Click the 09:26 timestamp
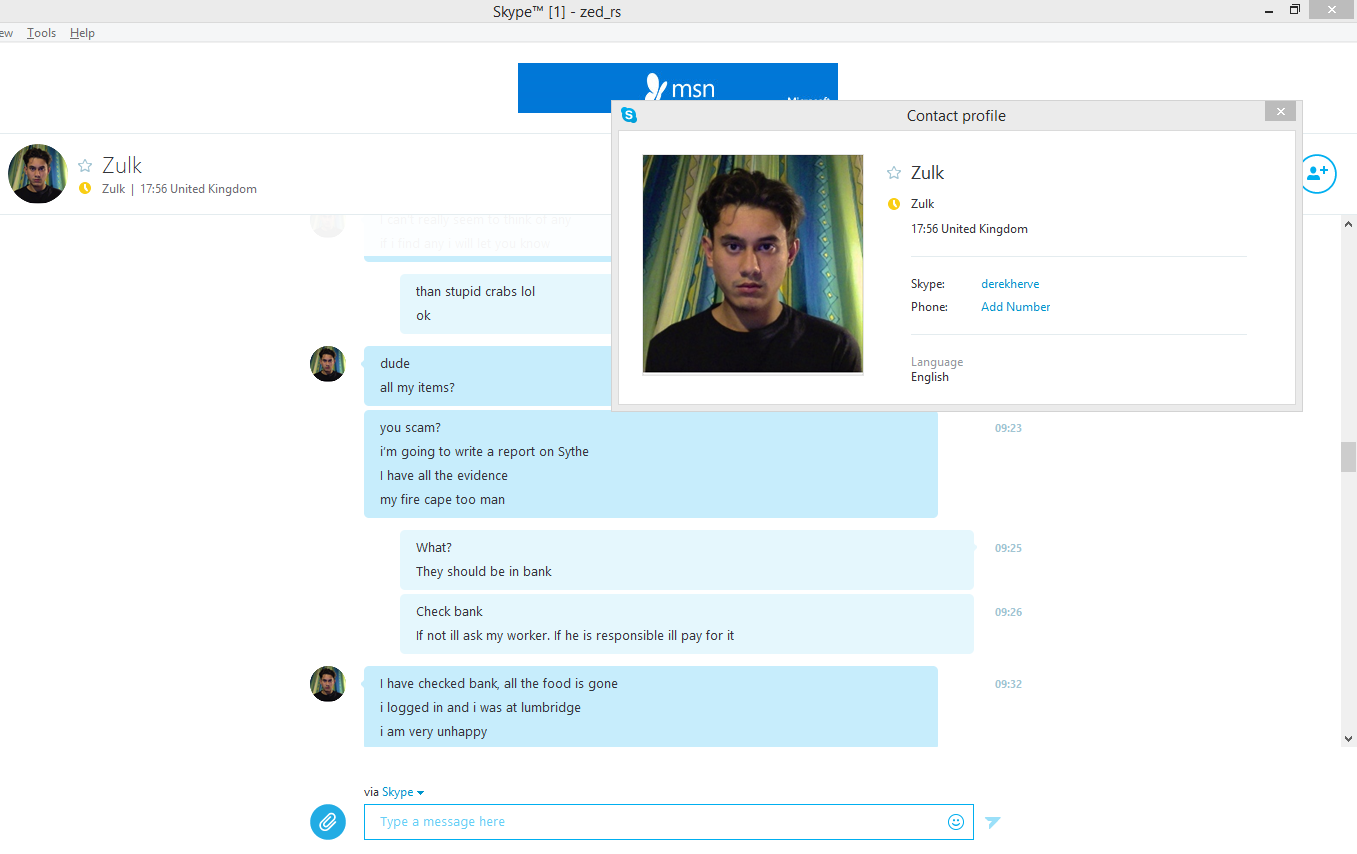This screenshot has width=1357, height=854. tap(1008, 612)
